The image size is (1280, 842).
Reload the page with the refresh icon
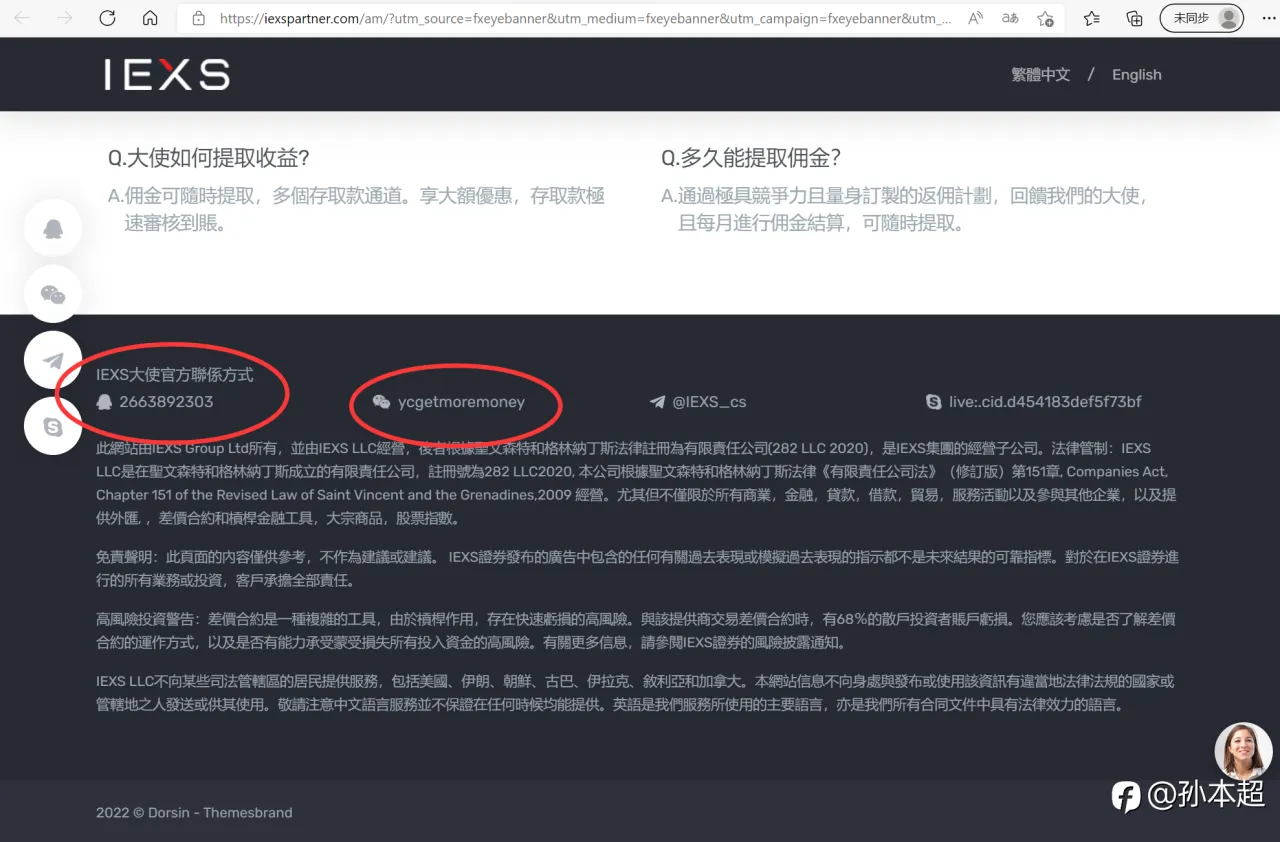[107, 18]
